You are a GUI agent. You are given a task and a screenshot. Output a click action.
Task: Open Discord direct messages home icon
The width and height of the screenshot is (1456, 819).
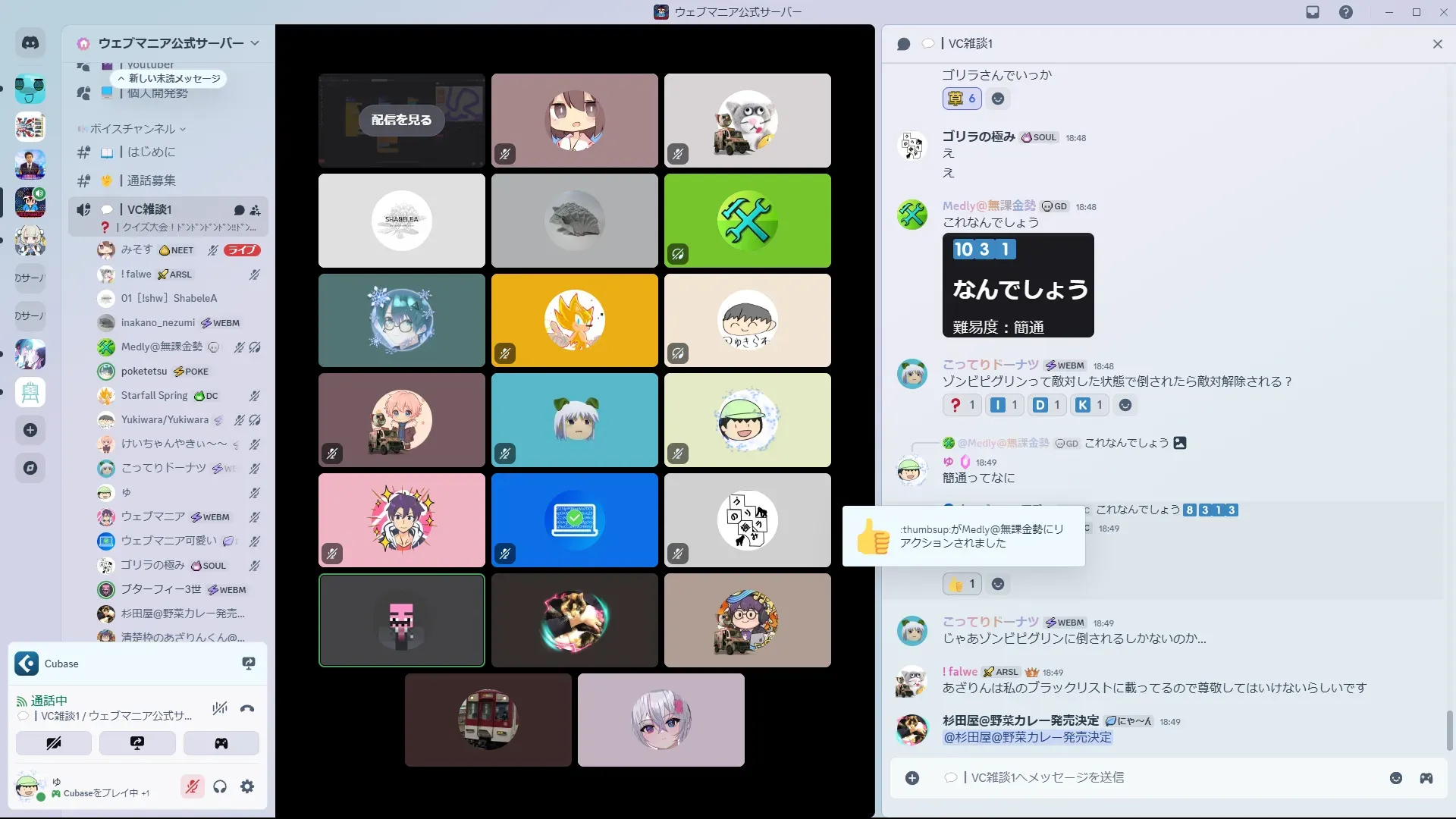click(30, 43)
